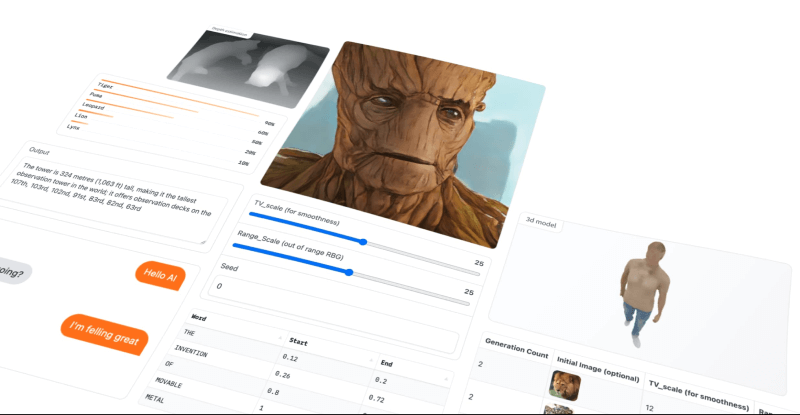Click the Range_Scale slider handle
The width and height of the screenshot is (800, 415).
point(349,271)
